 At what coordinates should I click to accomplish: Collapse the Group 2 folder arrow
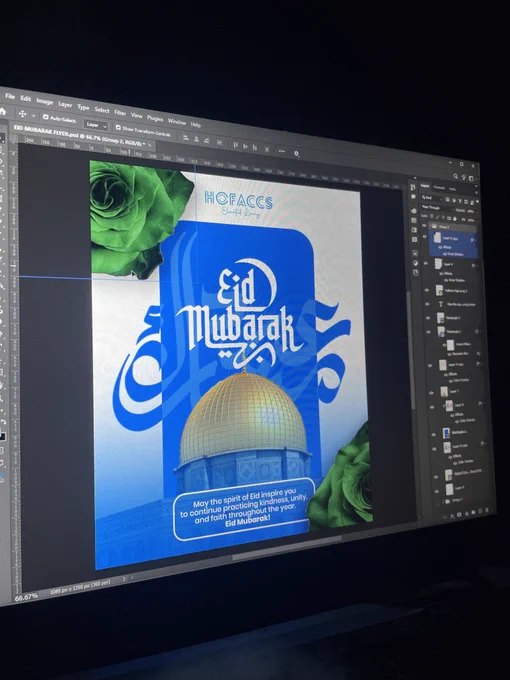tap(429, 226)
